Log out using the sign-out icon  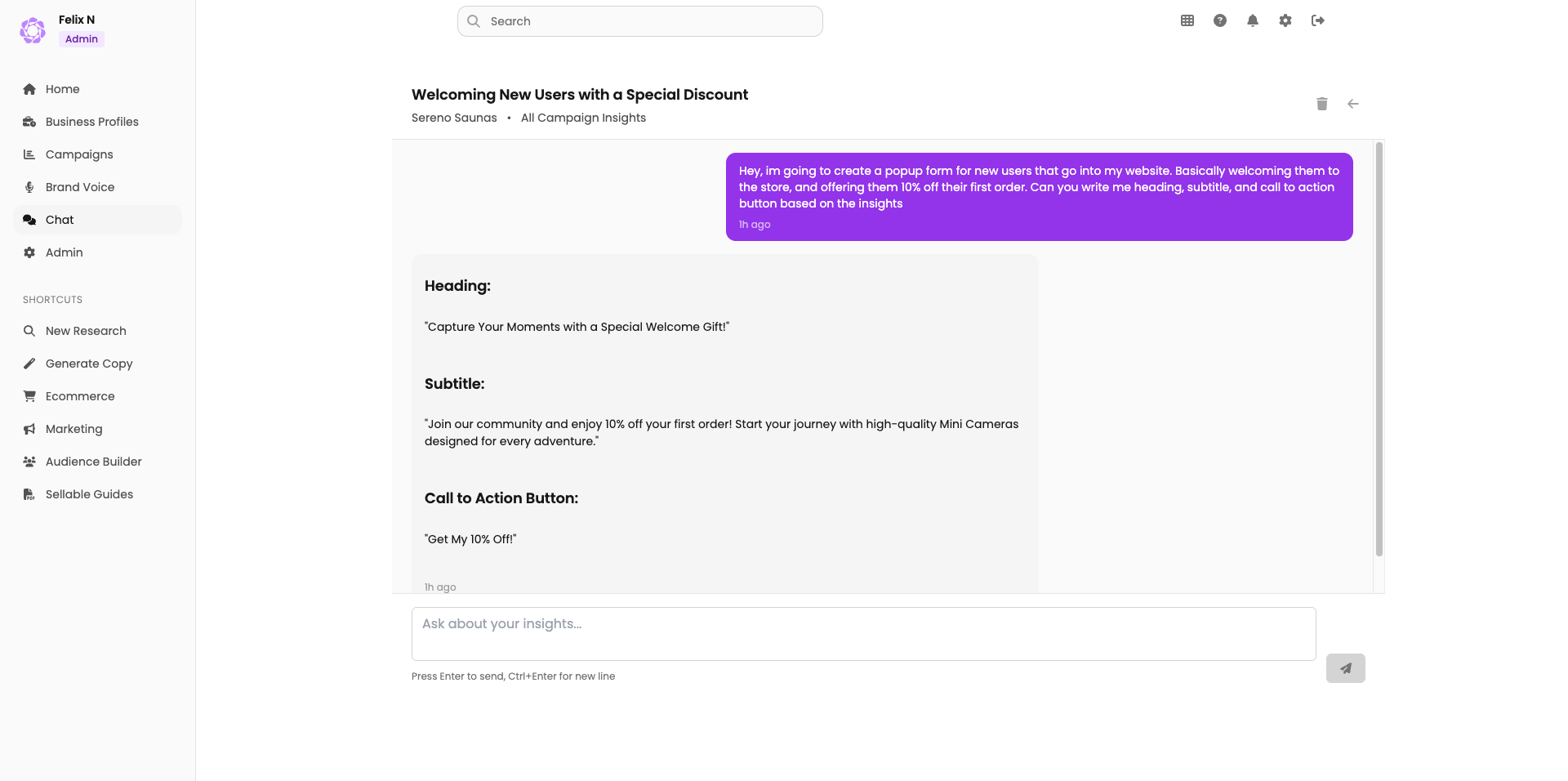click(1317, 20)
